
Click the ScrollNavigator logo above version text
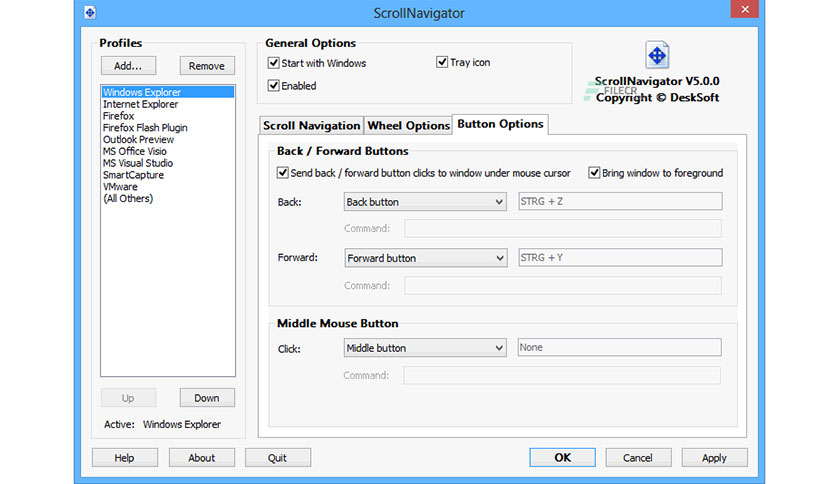(657, 55)
